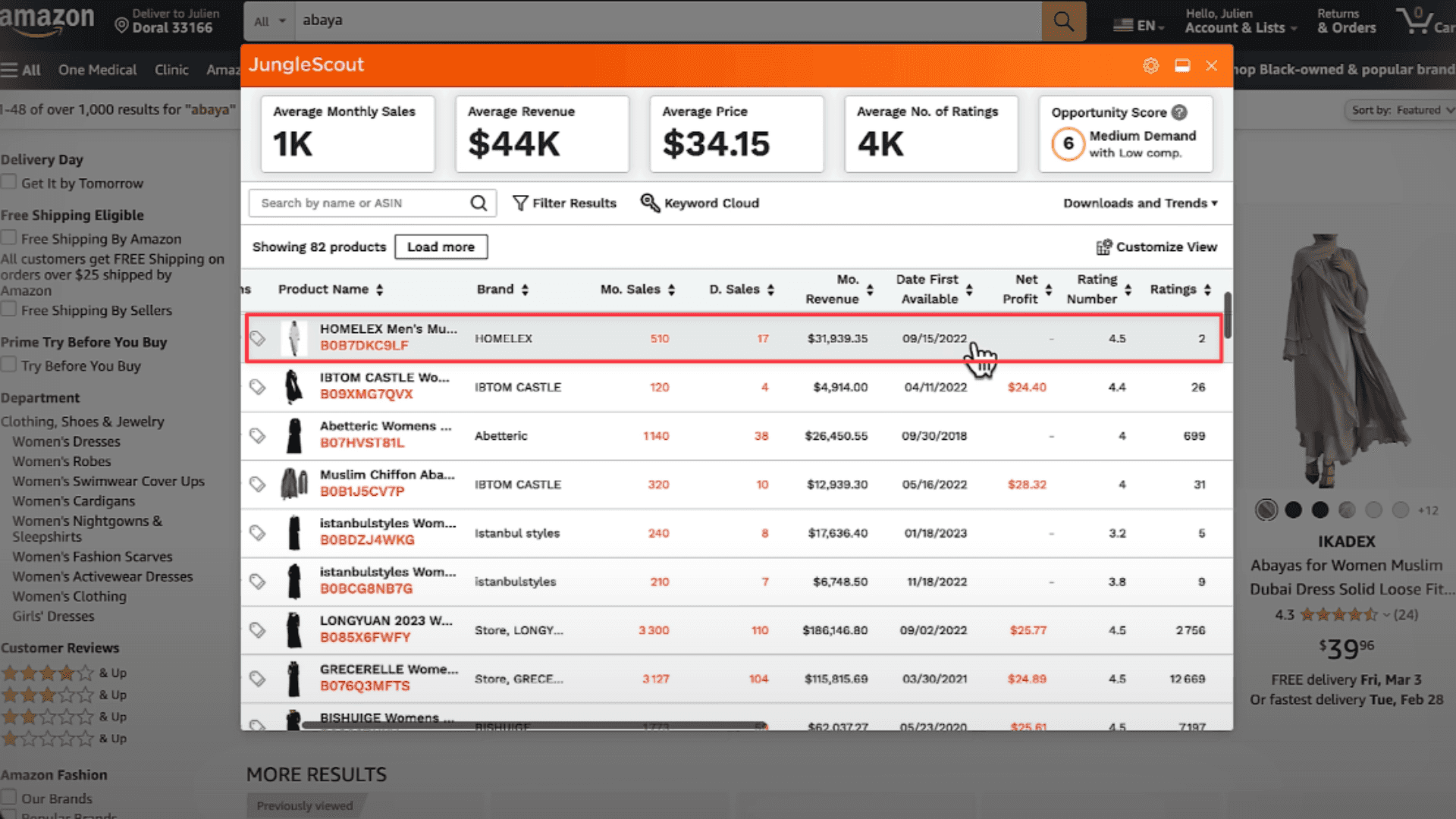The width and height of the screenshot is (1456, 819).
Task: Open the search category All dropdown
Action: (269, 21)
